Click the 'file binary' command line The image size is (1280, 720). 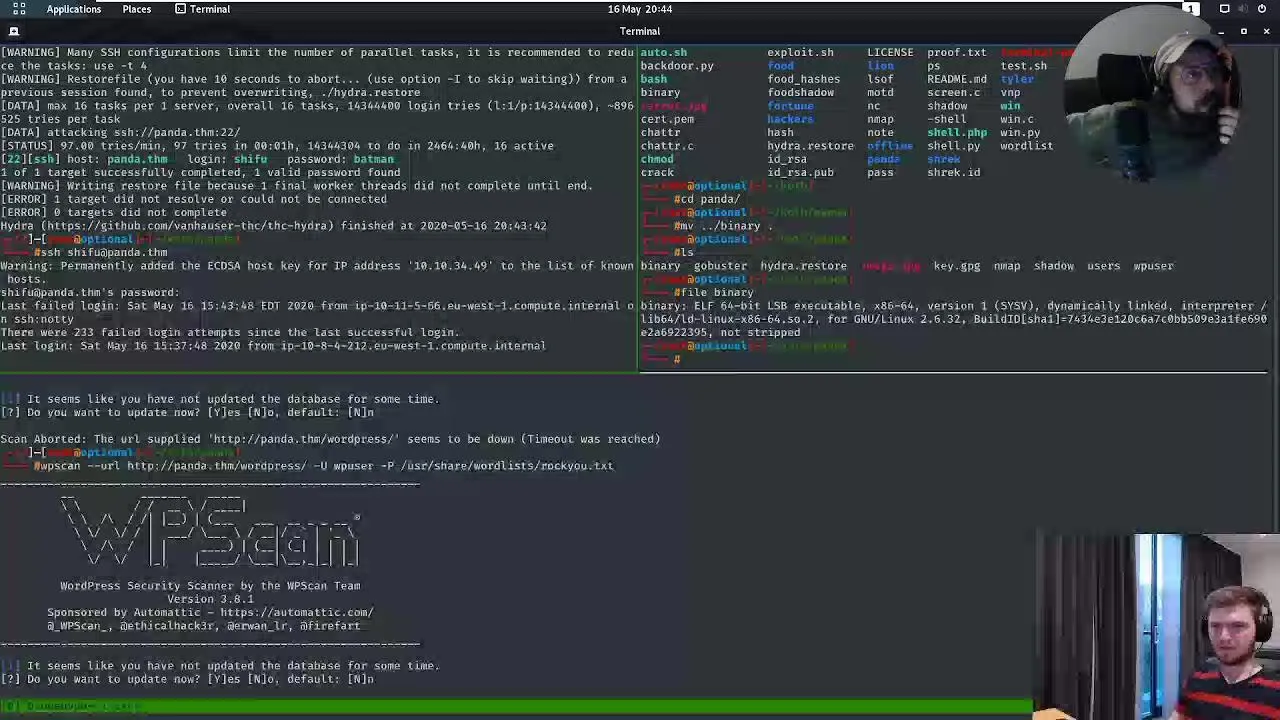click(717, 292)
